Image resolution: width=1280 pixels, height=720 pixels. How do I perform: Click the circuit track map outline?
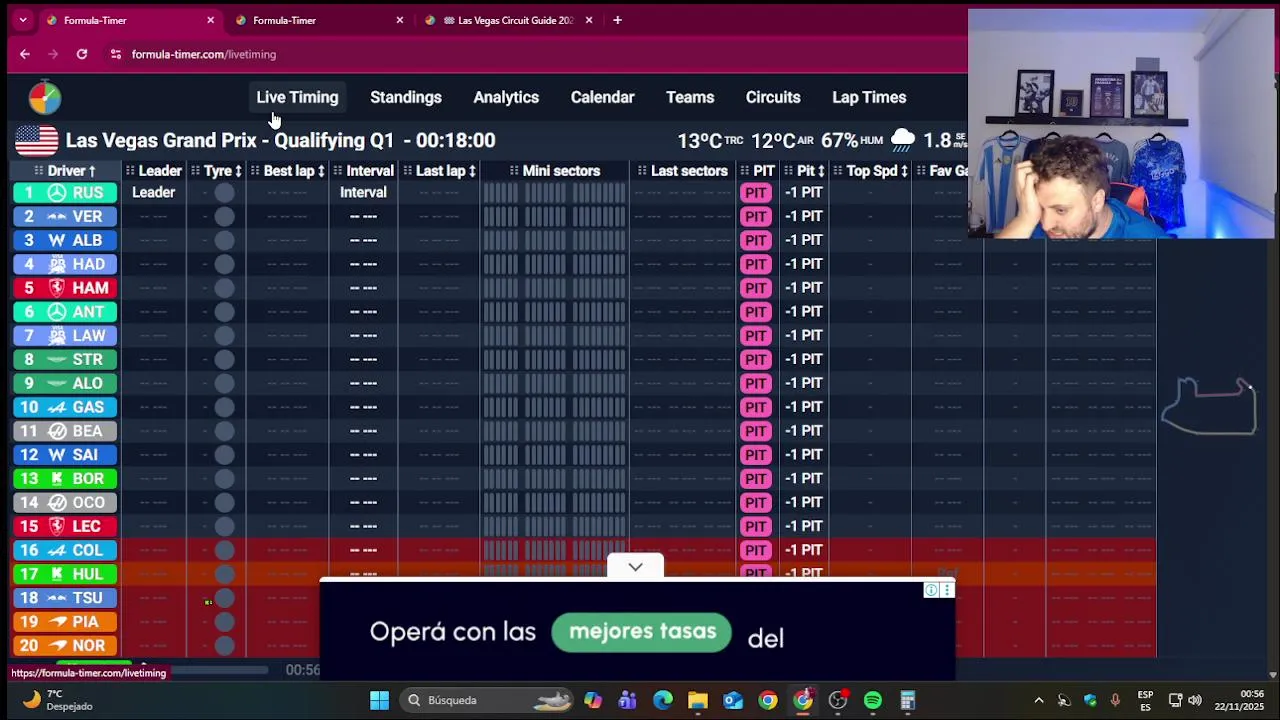pos(1209,406)
